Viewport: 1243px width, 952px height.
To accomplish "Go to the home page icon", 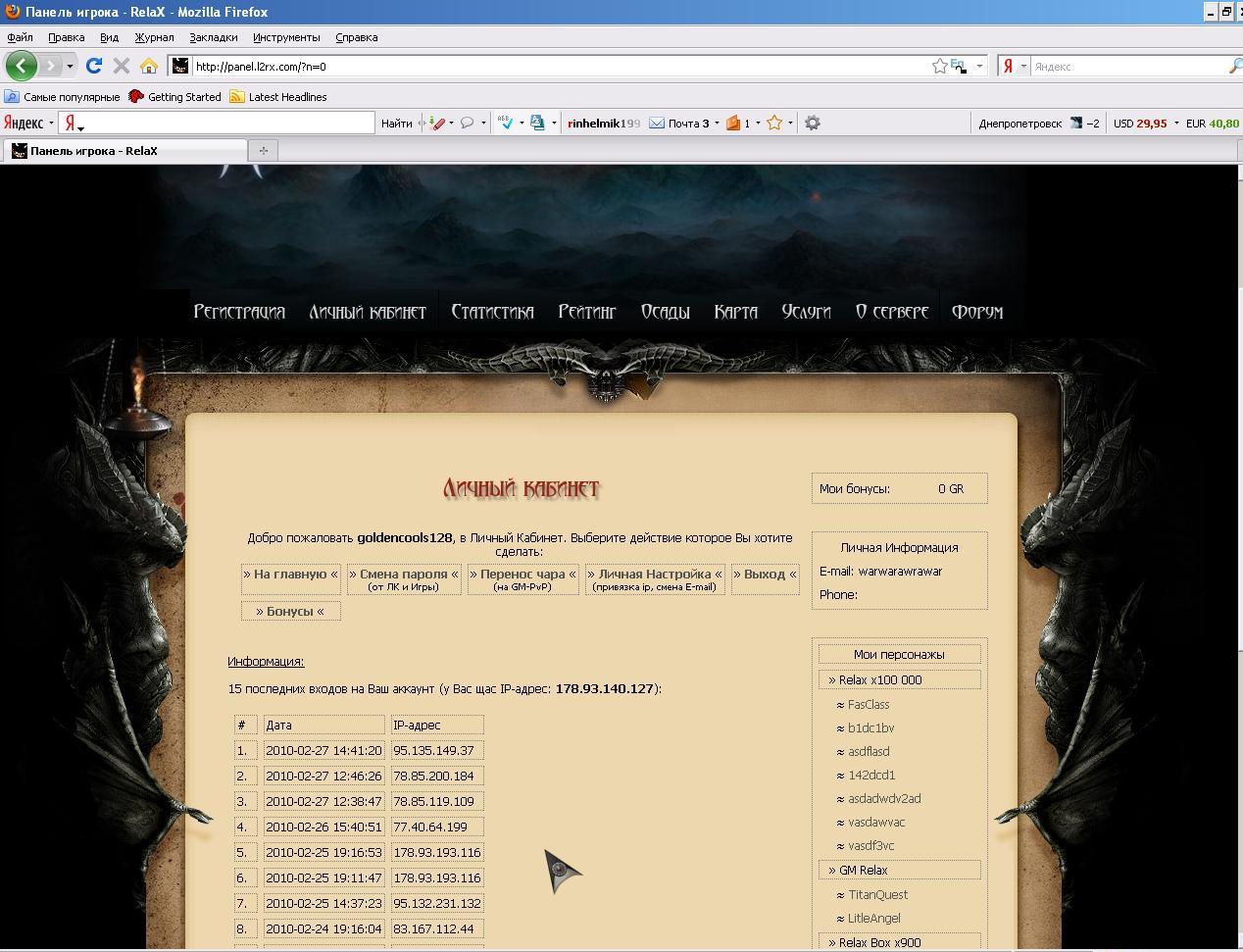I will coord(149,66).
